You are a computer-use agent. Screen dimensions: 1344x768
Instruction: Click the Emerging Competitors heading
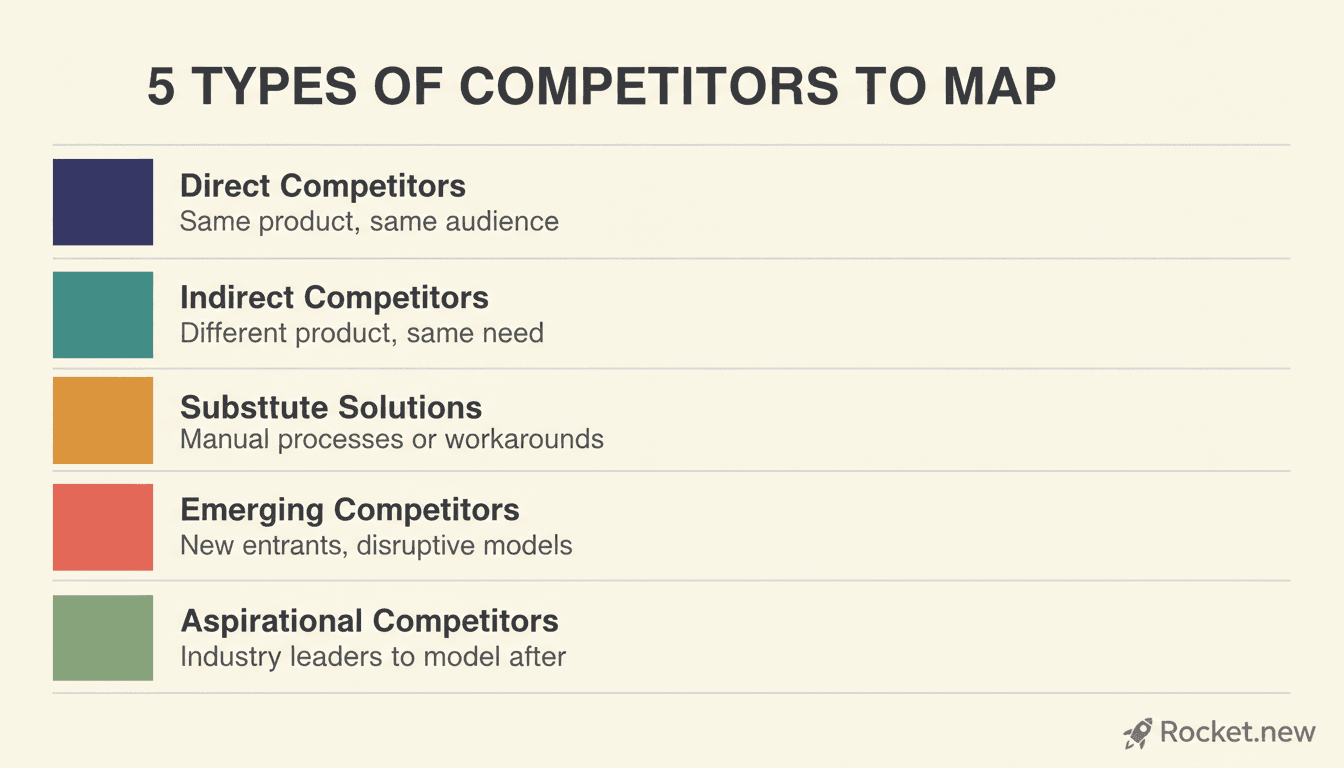point(350,509)
